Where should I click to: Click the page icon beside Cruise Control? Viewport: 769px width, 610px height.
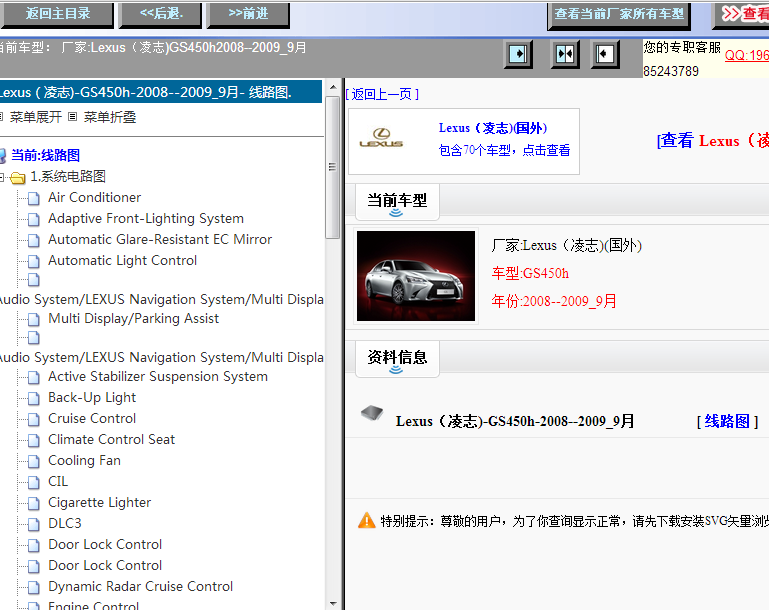34,420
